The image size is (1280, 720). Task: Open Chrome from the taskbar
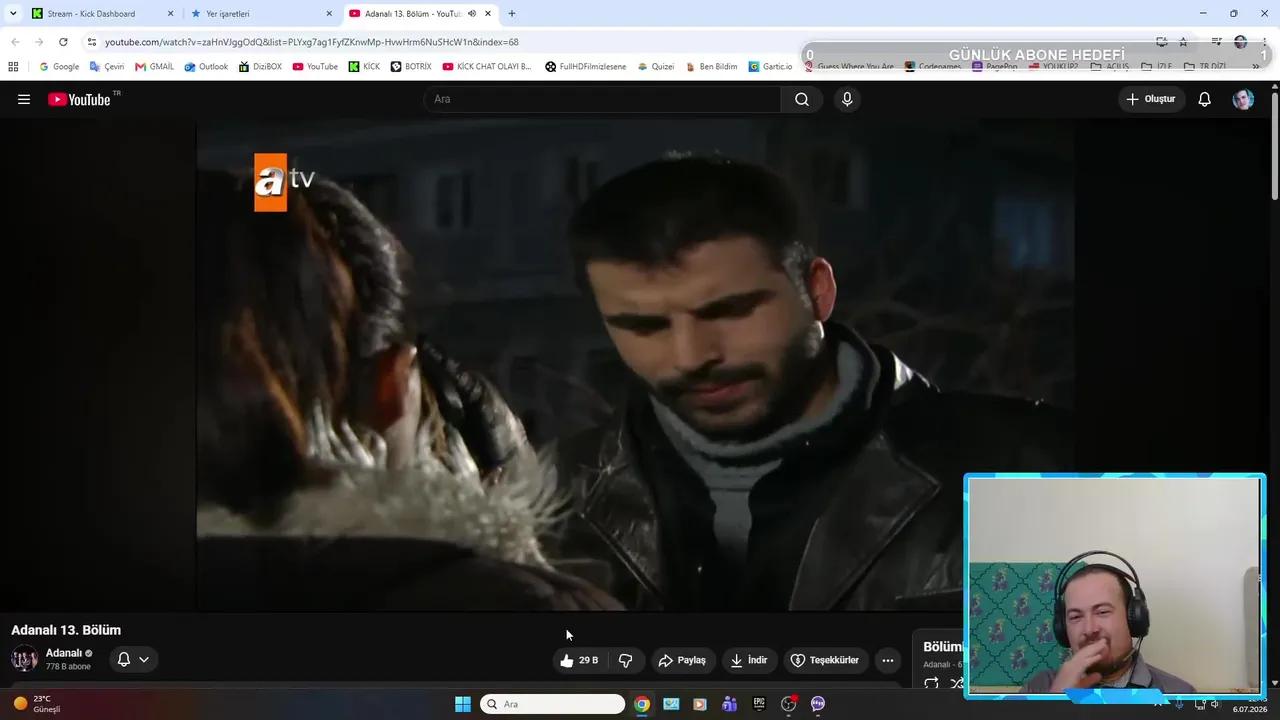(642, 704)
